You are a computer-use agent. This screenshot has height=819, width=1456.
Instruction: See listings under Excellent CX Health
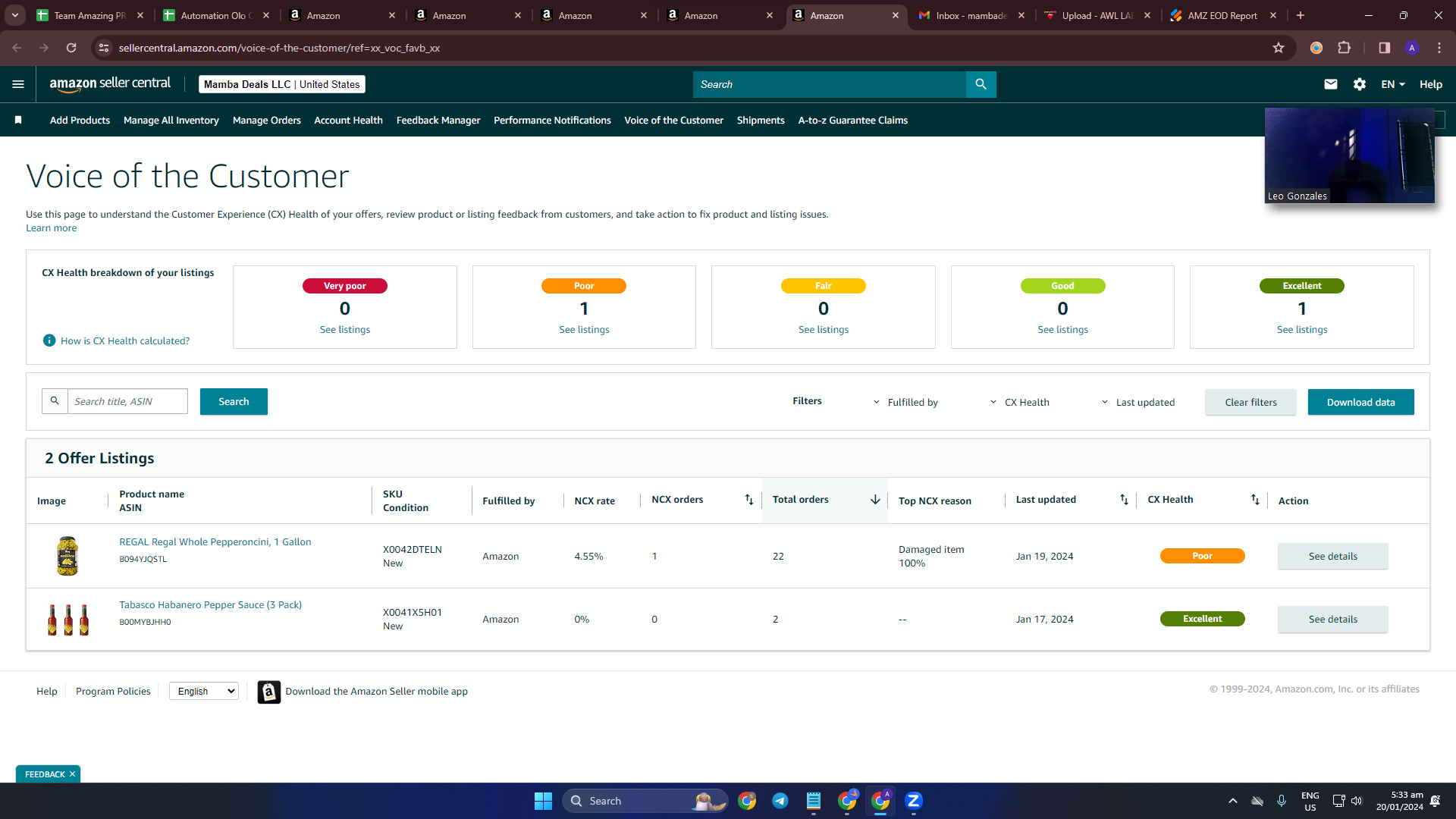(1302, 329)
